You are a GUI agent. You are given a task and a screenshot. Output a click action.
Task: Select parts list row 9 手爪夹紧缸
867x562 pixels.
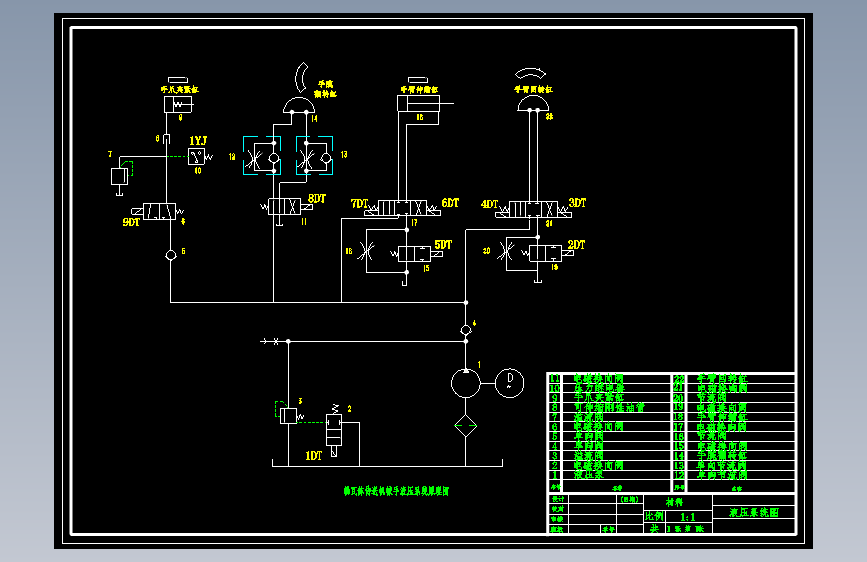pos(609,398)
